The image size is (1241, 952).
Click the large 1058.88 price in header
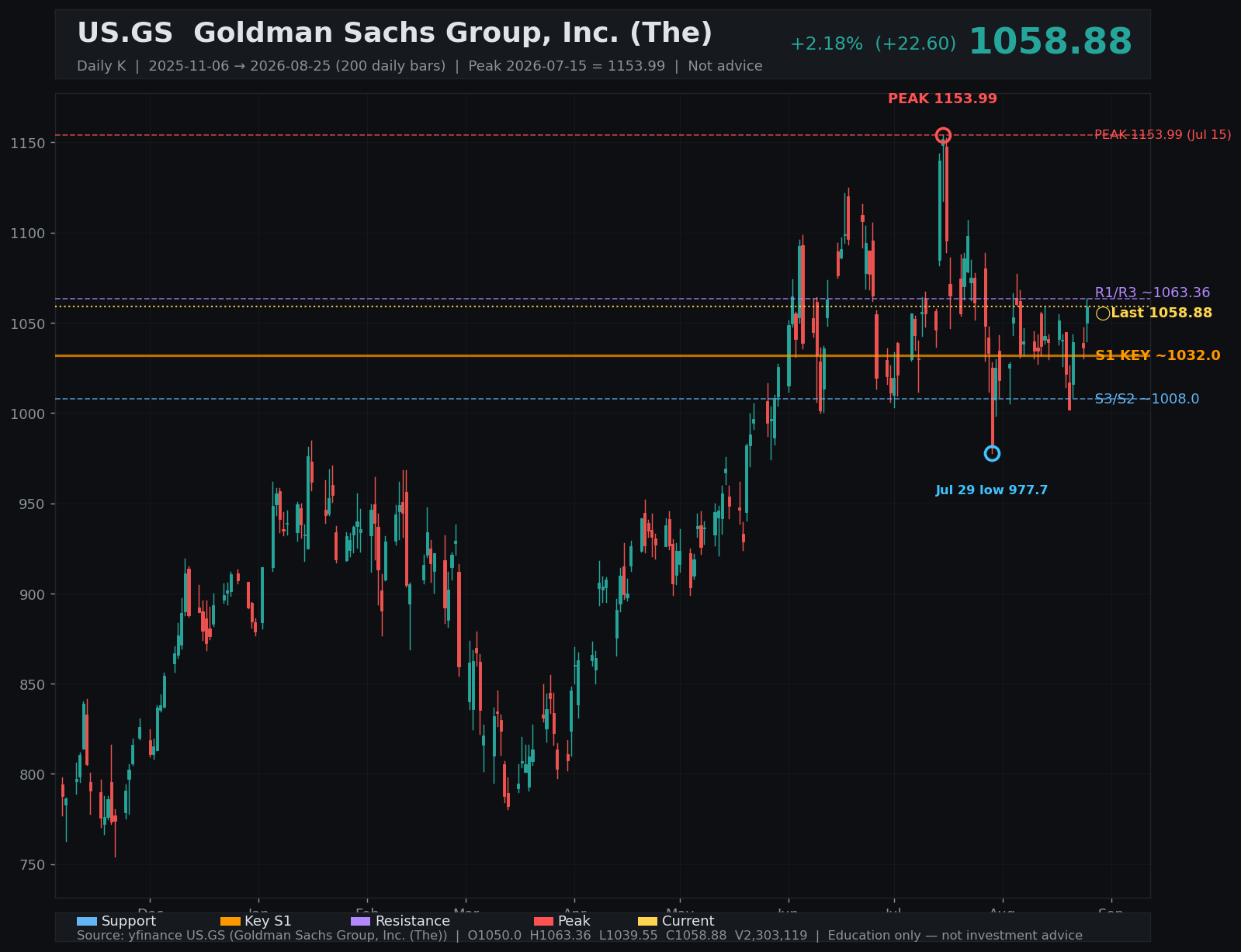pyautogui.click(x=1050, y=42)
